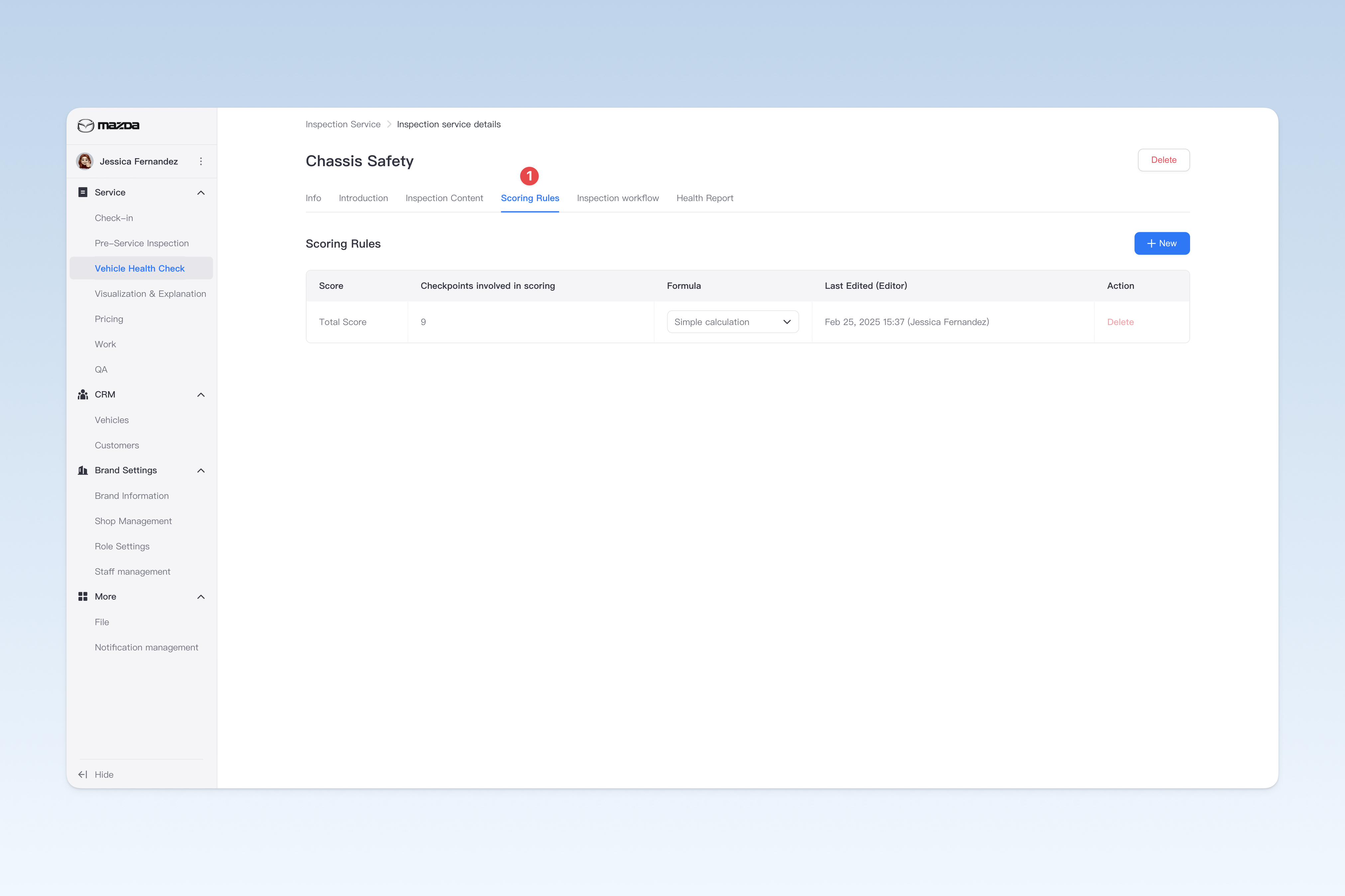Open the Work menu item

point(105,344)
